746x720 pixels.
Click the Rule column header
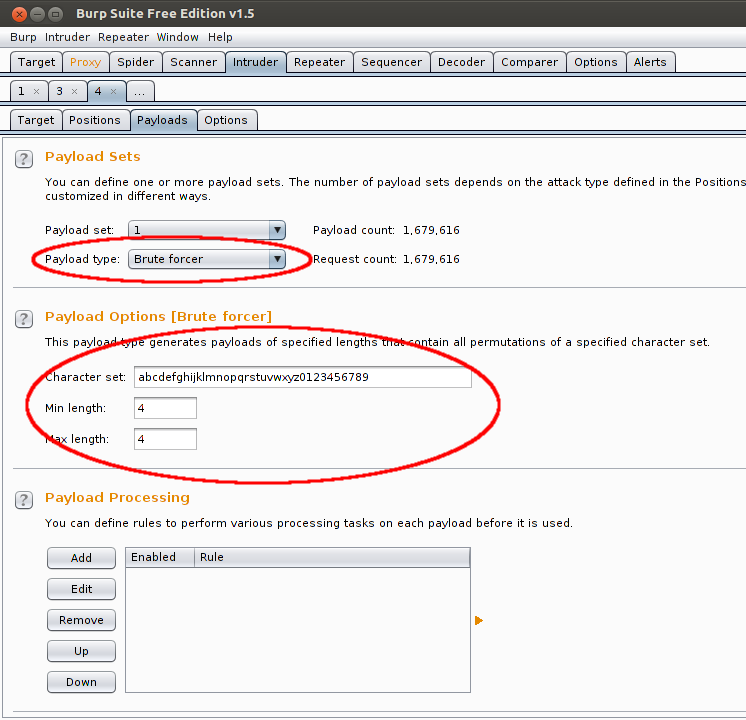[332, 557]
